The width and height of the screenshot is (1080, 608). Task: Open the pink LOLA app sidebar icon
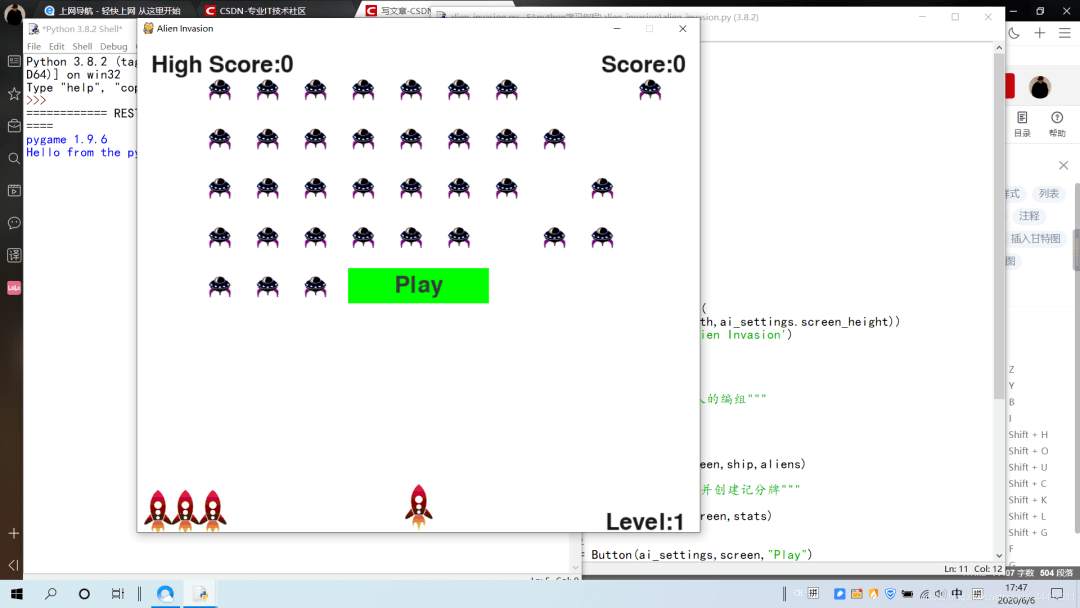click(14, 288)
